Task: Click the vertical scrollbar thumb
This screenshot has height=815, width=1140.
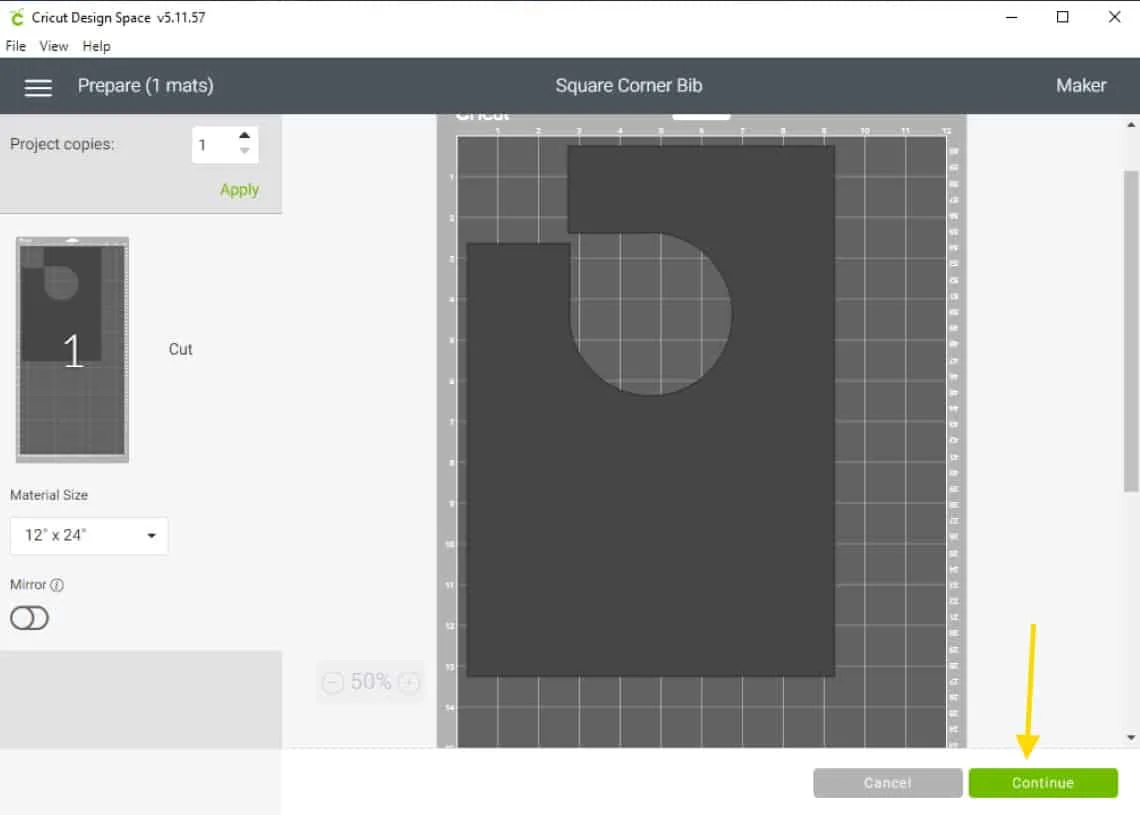Action: (x=1131, y=331)
